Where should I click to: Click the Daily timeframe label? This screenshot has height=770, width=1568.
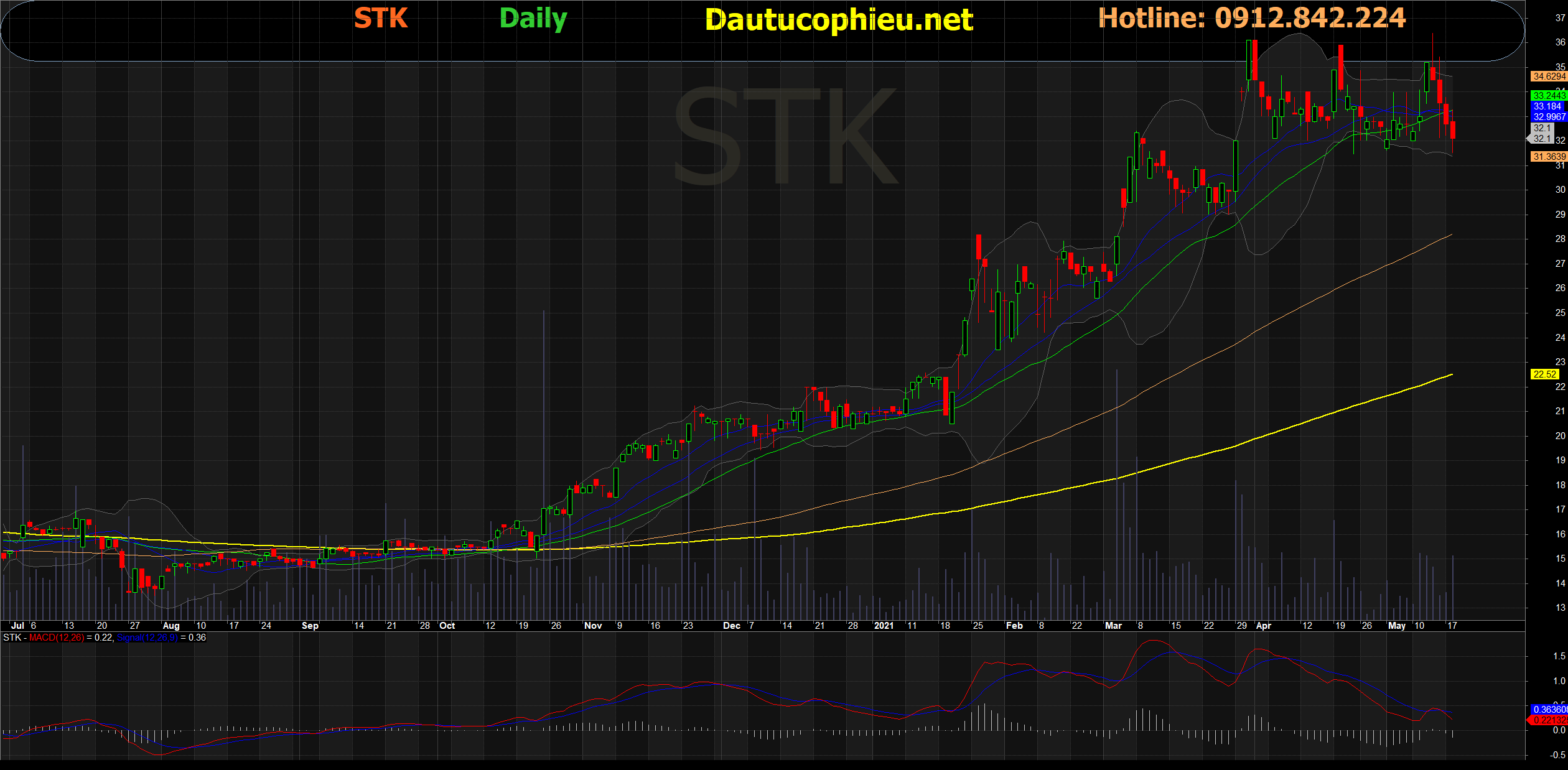pyautogui.click(x=533, y=19)
